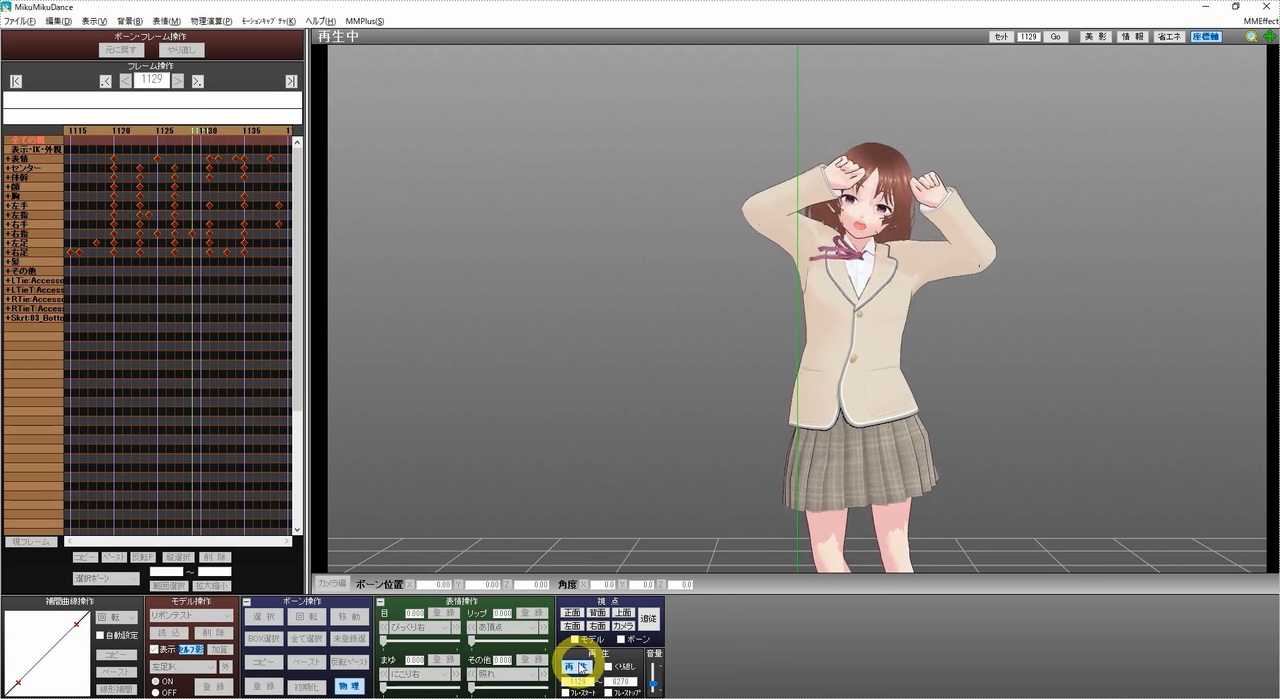Select the OFF radio button for IK
The image size is (1280, 699).
tap(155, 692)
